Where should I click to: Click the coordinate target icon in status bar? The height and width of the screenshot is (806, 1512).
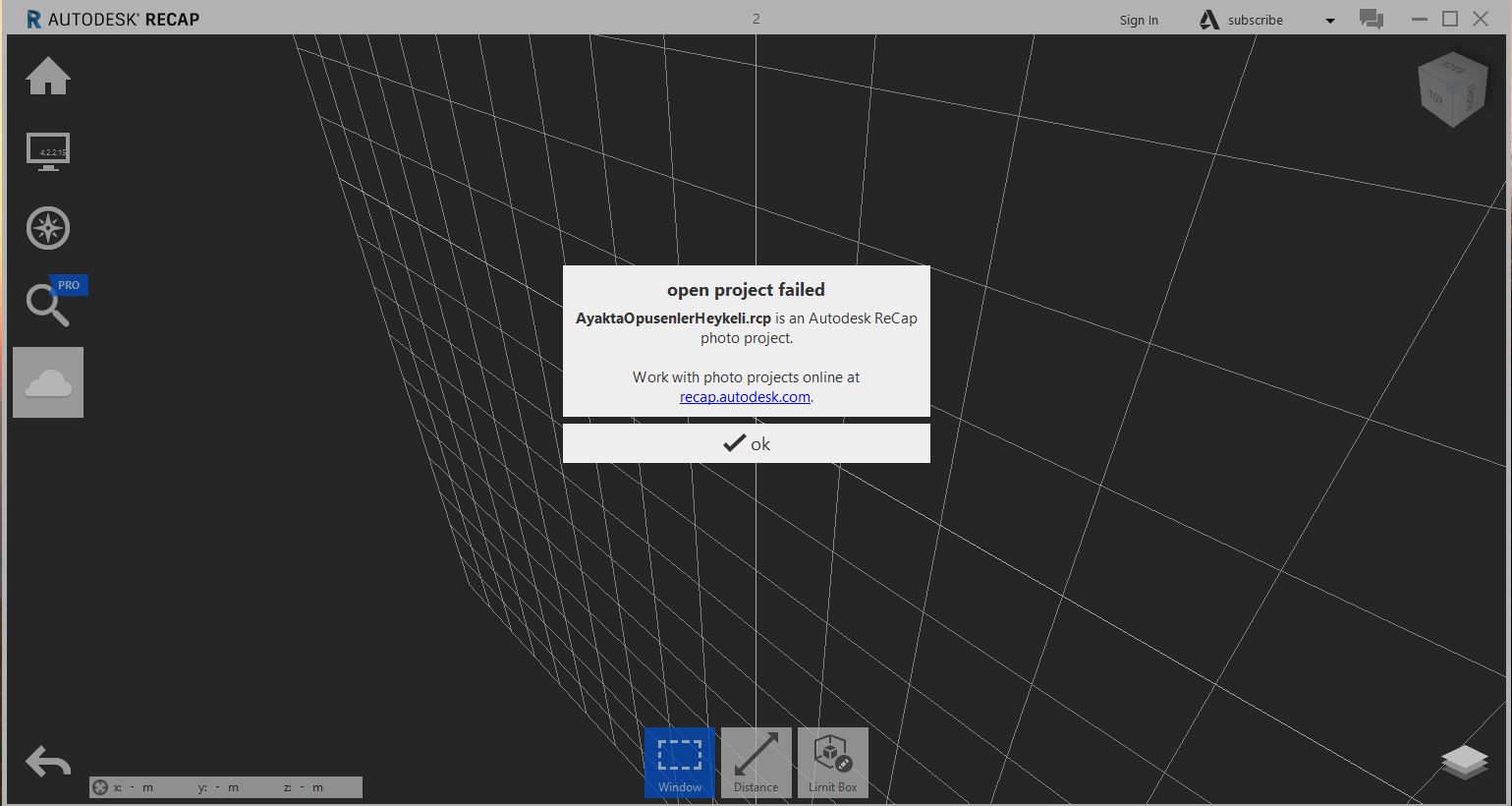(x=99, y=787)
